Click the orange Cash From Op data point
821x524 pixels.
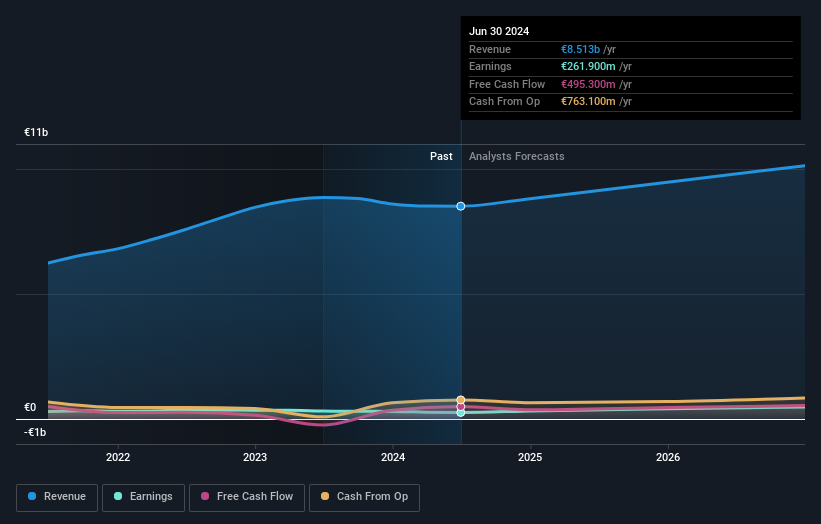[x=461, y=400]
